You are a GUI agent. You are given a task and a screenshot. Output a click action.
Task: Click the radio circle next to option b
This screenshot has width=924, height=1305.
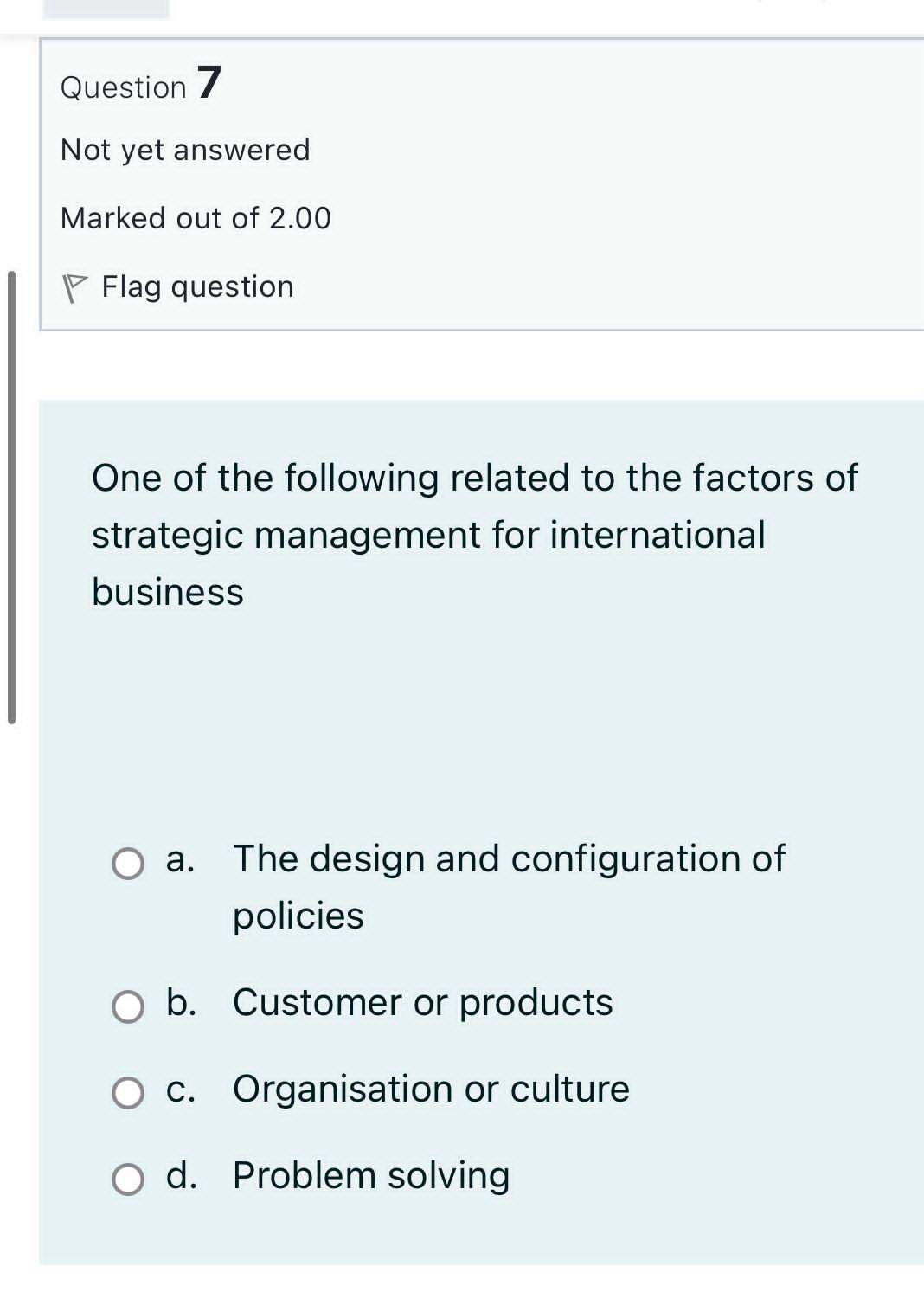pyautogui.click(x=126, y=1006)
